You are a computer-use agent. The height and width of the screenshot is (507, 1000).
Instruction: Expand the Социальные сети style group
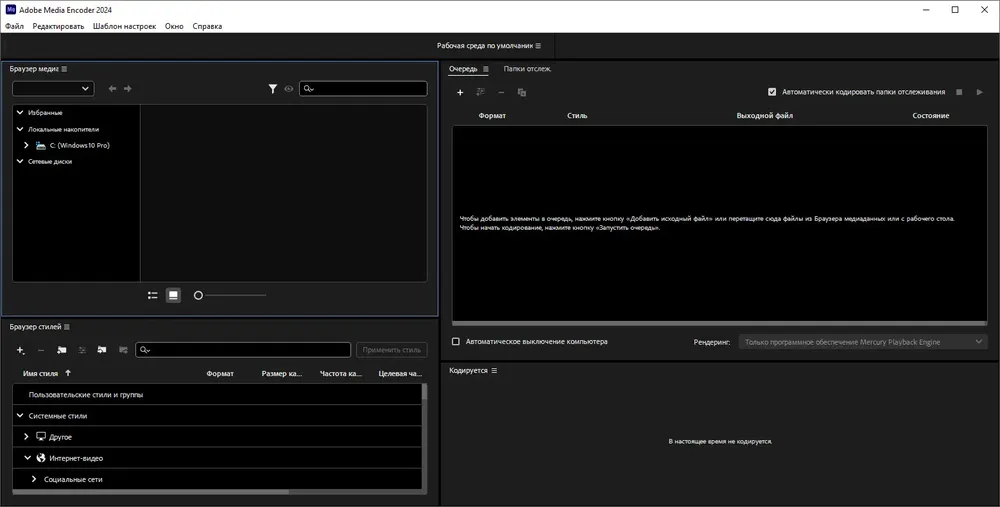click(x=33, y=479)
